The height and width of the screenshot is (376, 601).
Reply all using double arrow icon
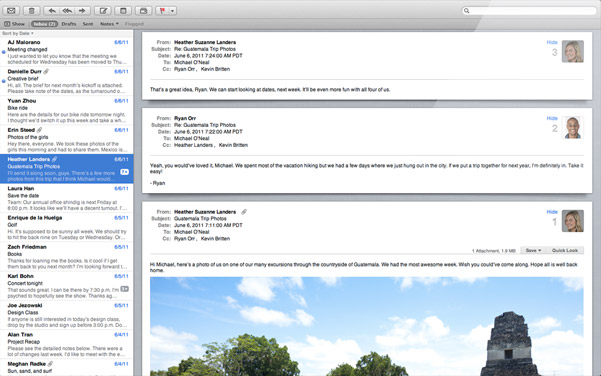67,11
